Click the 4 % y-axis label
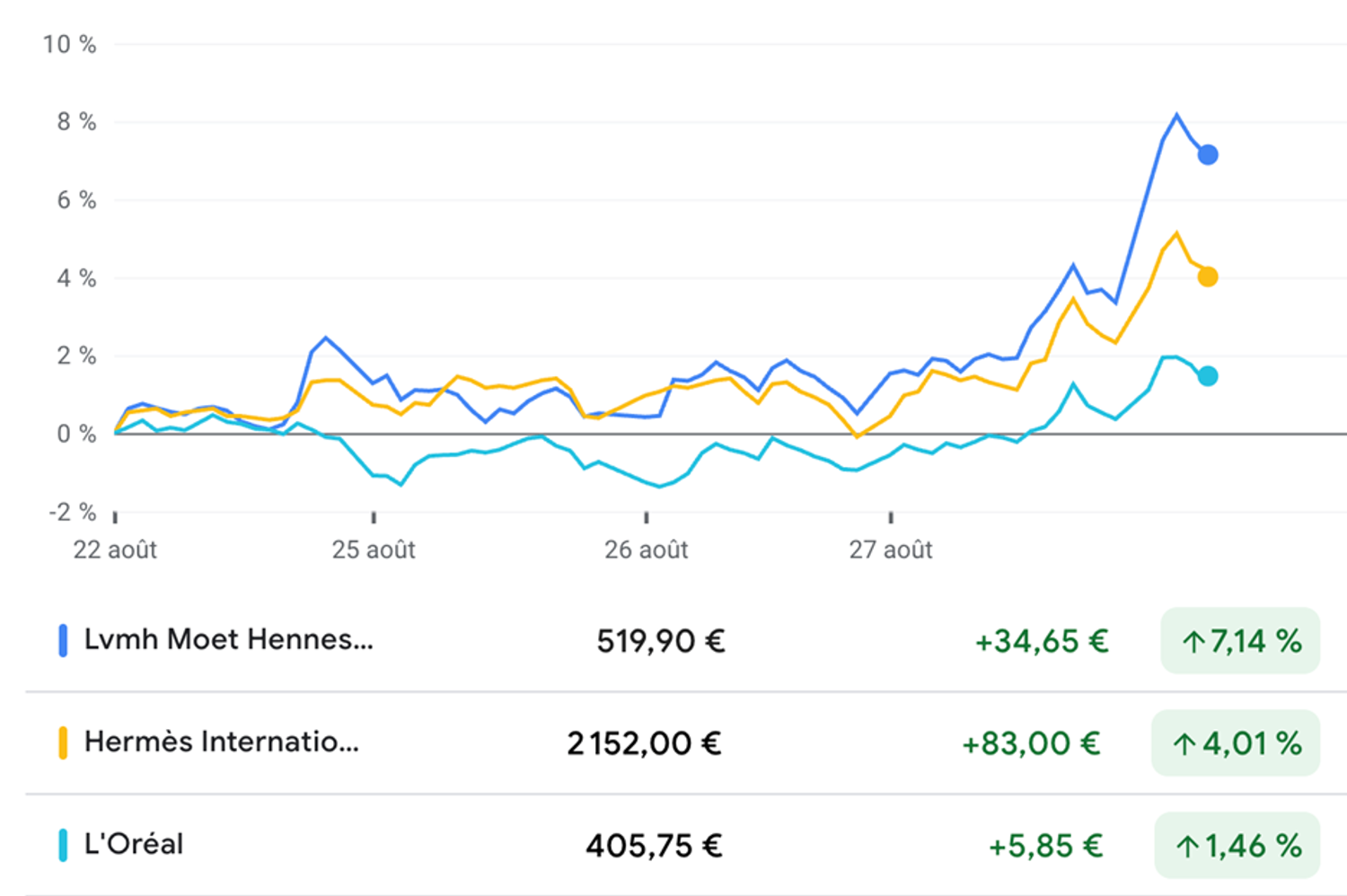1347x896 pixels. pos(76,278)
